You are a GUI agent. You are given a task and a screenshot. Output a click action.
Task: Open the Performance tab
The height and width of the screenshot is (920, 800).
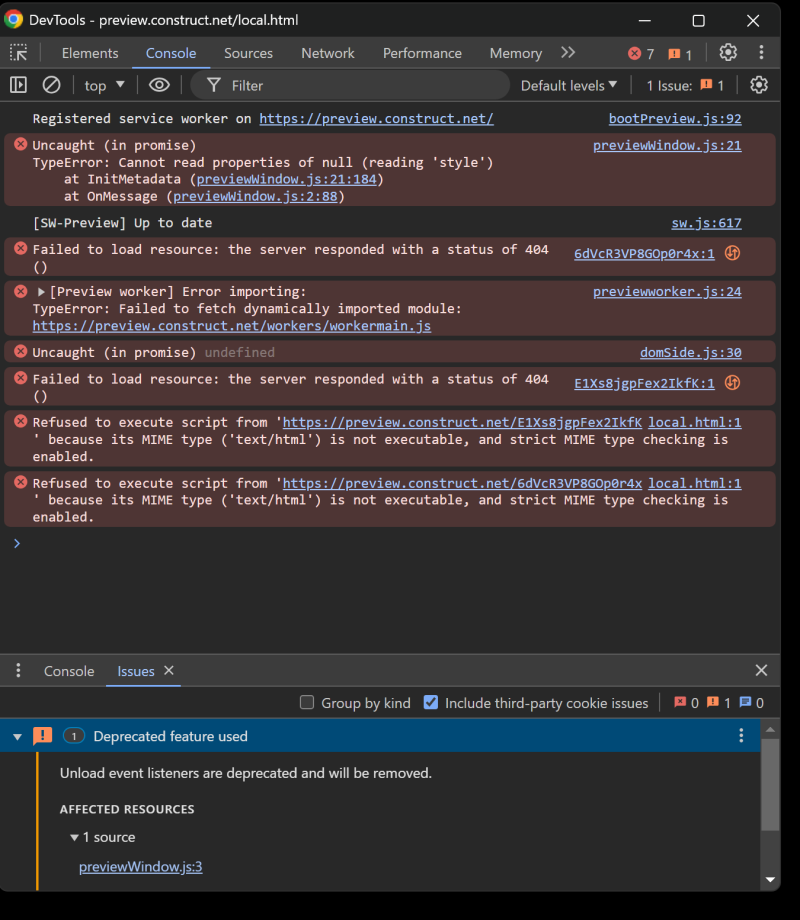tap(422, 53)
